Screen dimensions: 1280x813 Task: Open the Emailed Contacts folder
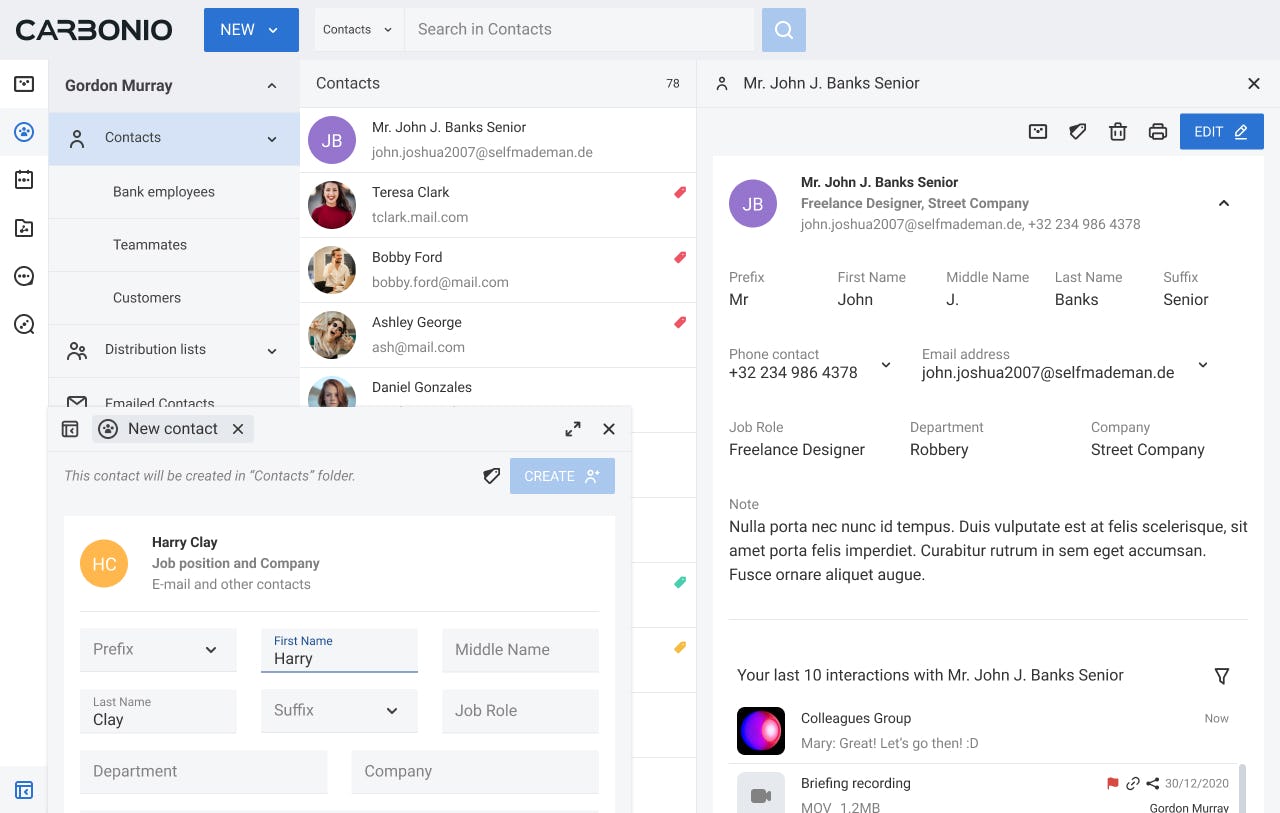coord(174,394)
